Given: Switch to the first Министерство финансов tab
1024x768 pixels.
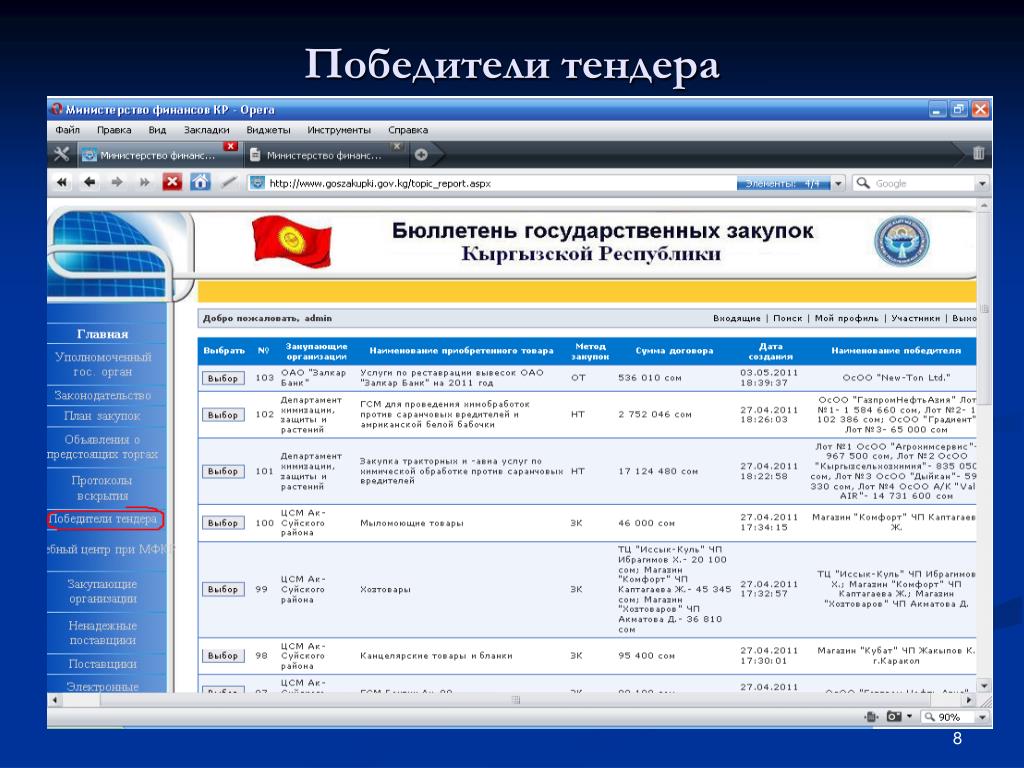Looking at the screenshot, I should pos(157,155).
